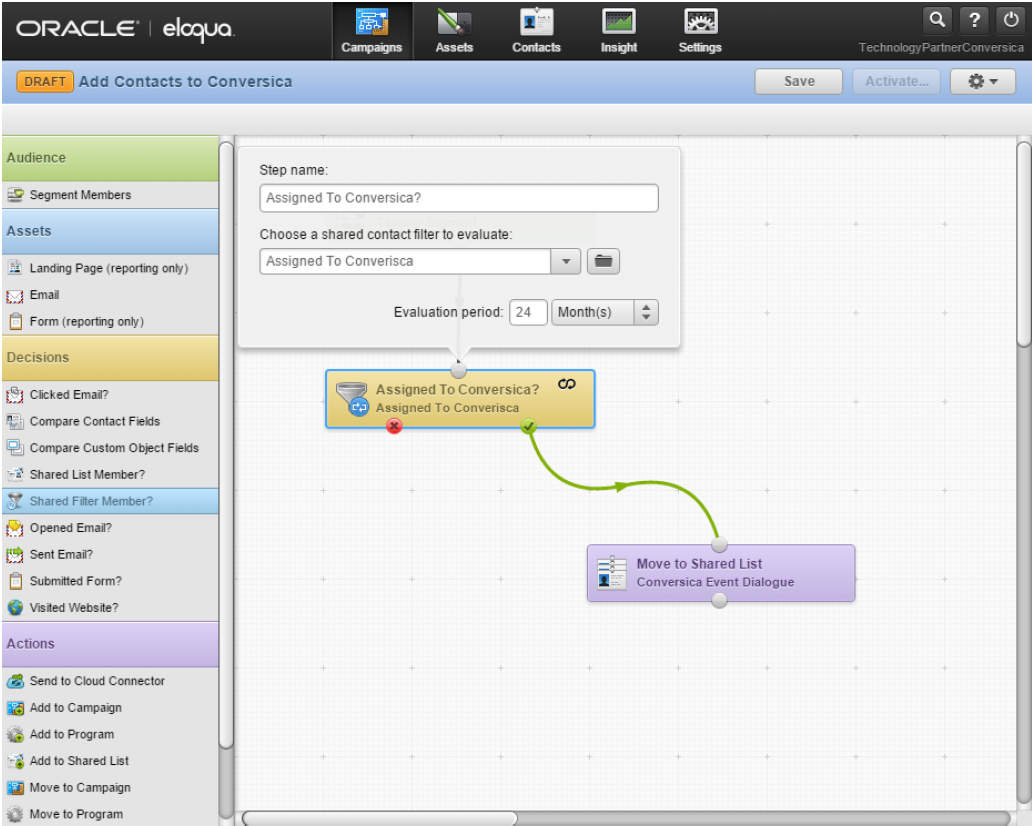Click the Oracle Eloqua logo
Viewport: 1034px width, 826px height.
pyautogui.click(x=125, y=29)
